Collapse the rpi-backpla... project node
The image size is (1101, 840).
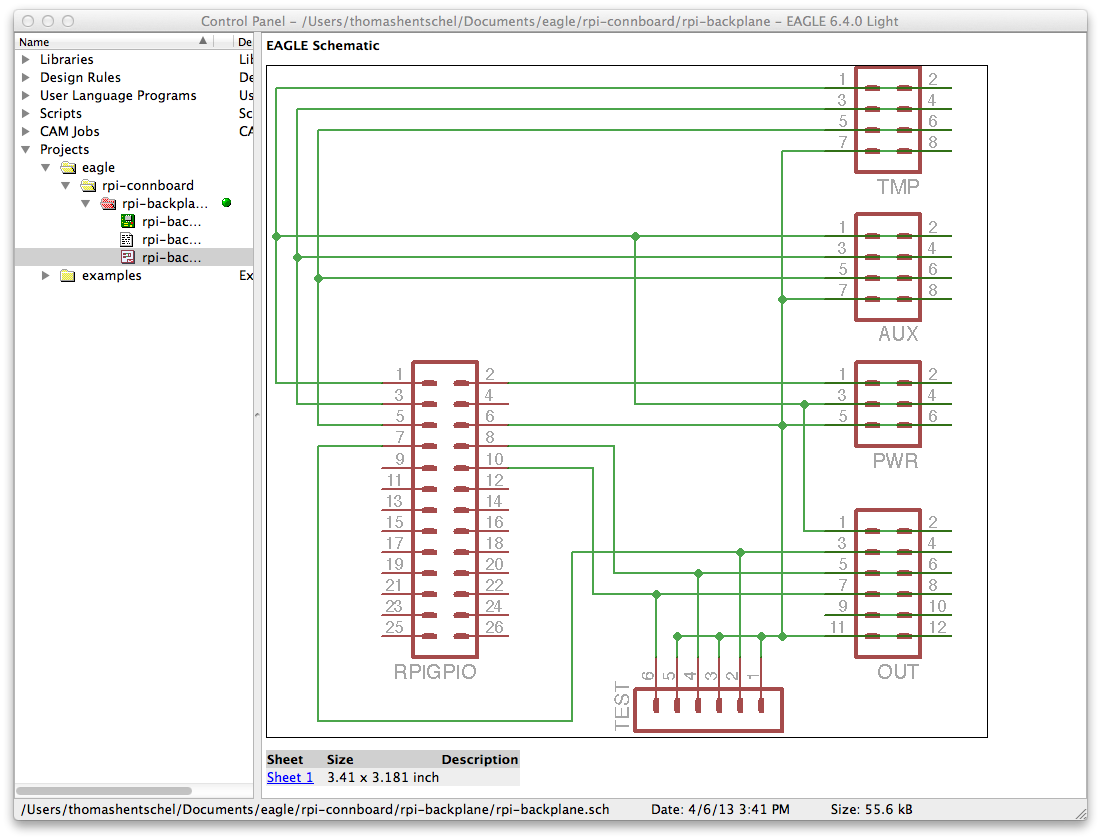tap(86, 204)
